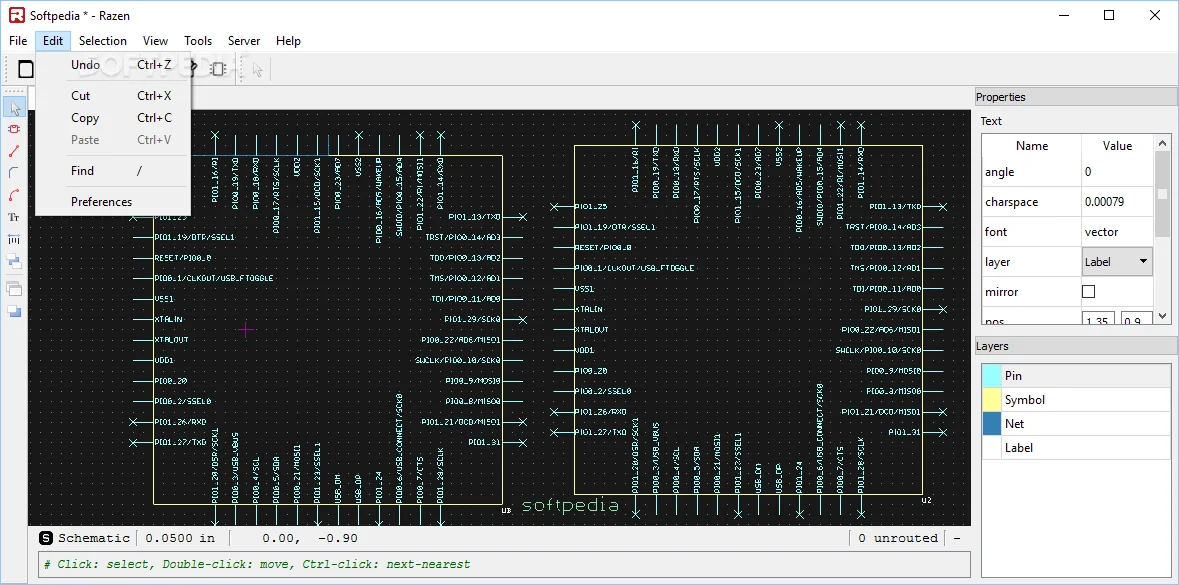This screenshot has height=585, width=1179.
Task: Click the chip icon in top toolbar
Action: tap(218, 69)
